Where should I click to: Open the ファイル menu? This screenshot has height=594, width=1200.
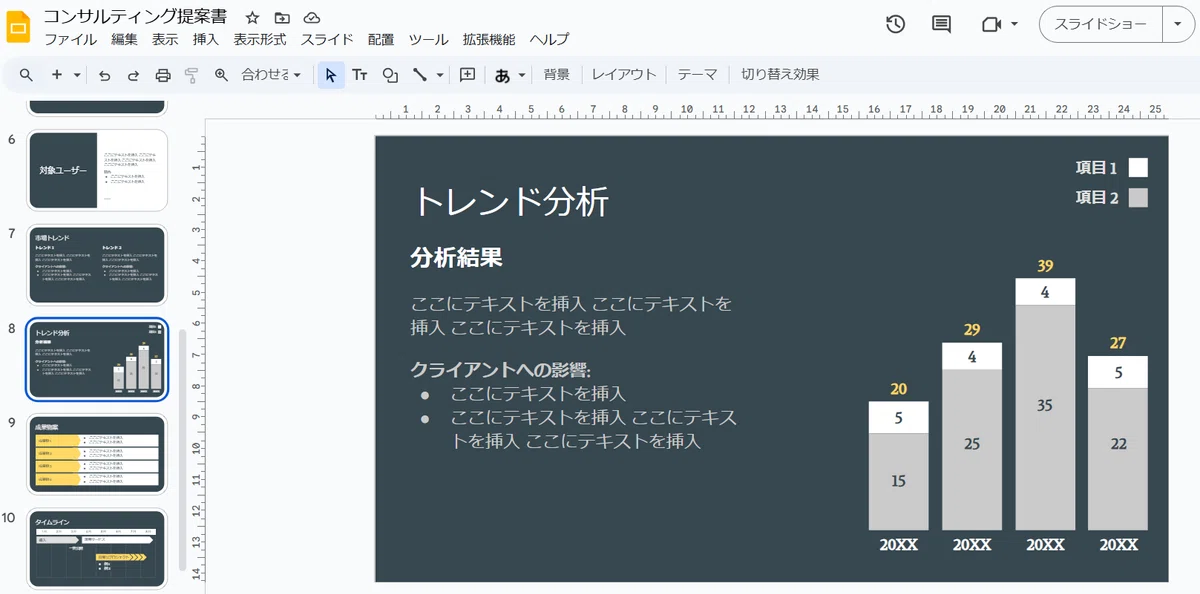[x=71, y=40]
